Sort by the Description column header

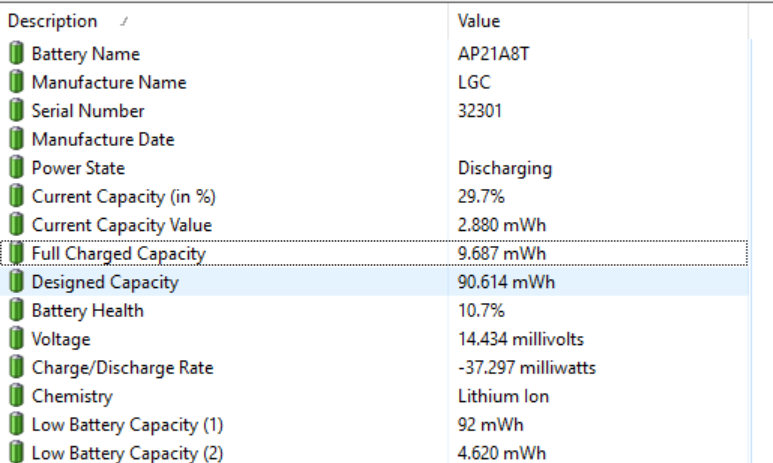point(224,21)
